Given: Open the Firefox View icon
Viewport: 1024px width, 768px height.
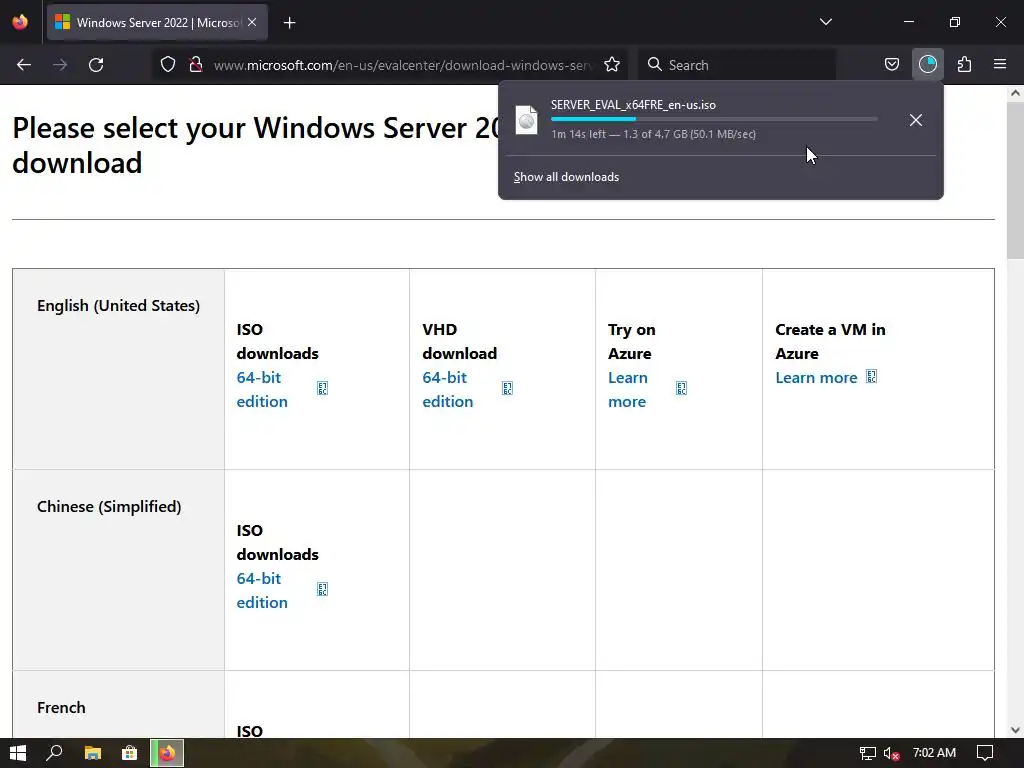Looking at the screenshot, I should click(x=20, y=22).
